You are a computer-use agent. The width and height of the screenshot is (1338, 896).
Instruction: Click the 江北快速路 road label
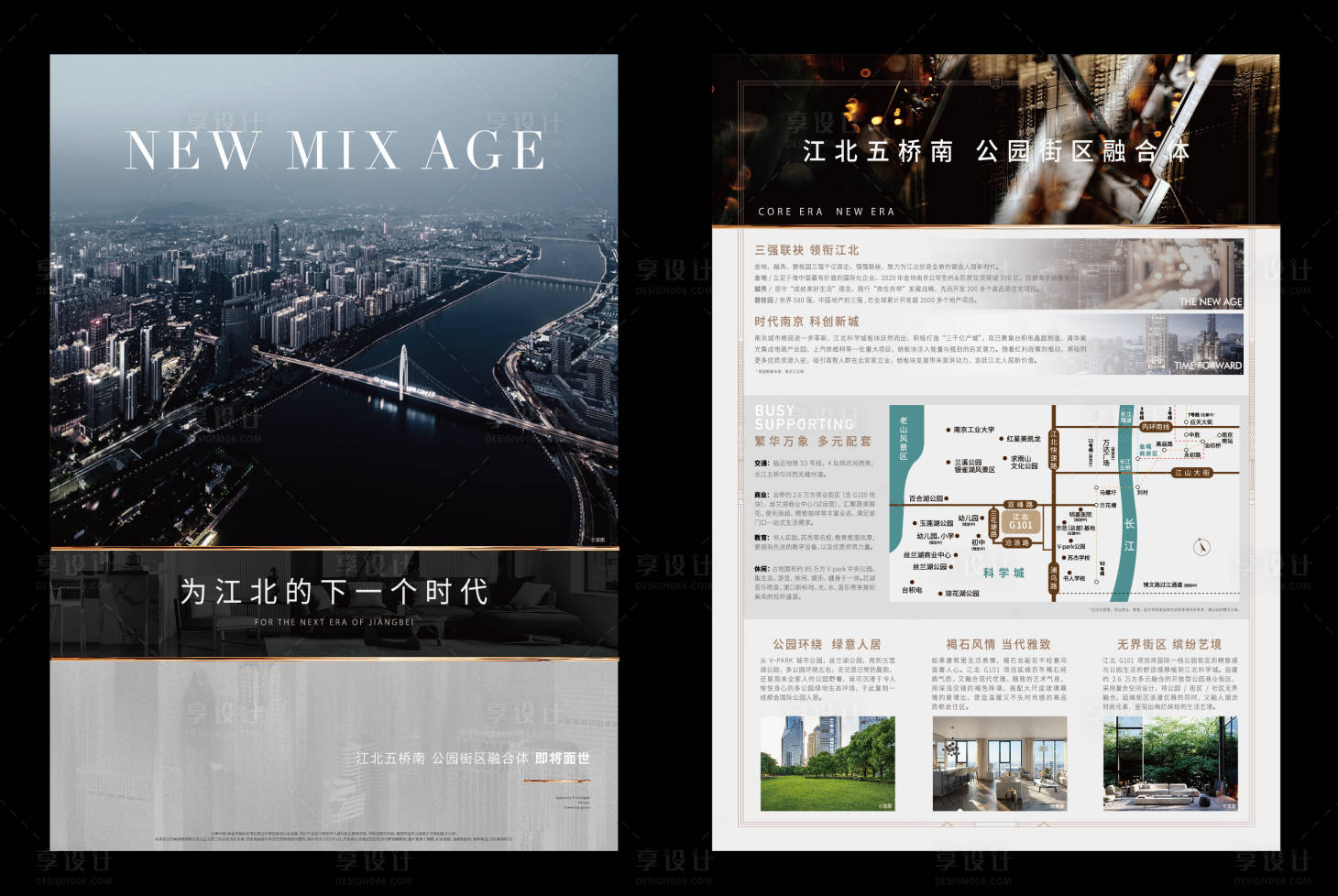[1054, 450]
